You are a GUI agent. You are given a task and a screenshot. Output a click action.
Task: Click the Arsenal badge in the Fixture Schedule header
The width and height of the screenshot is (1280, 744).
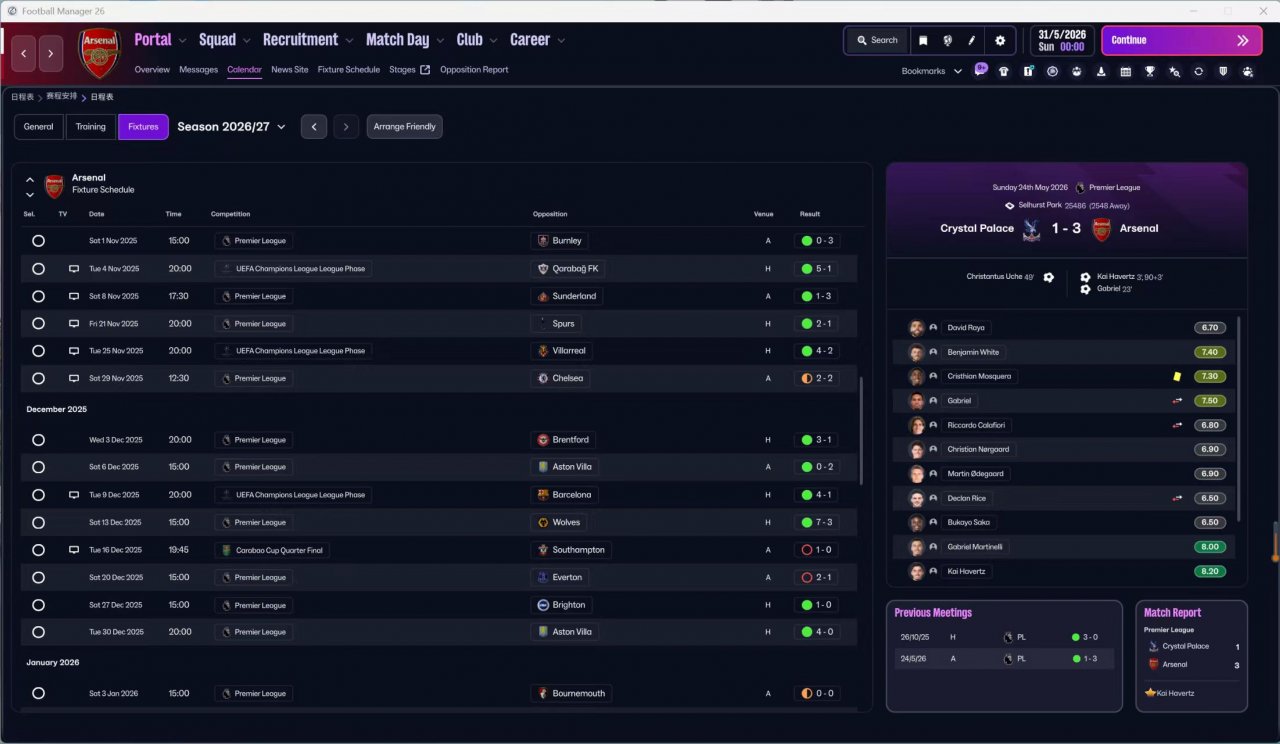click(54, 186)
